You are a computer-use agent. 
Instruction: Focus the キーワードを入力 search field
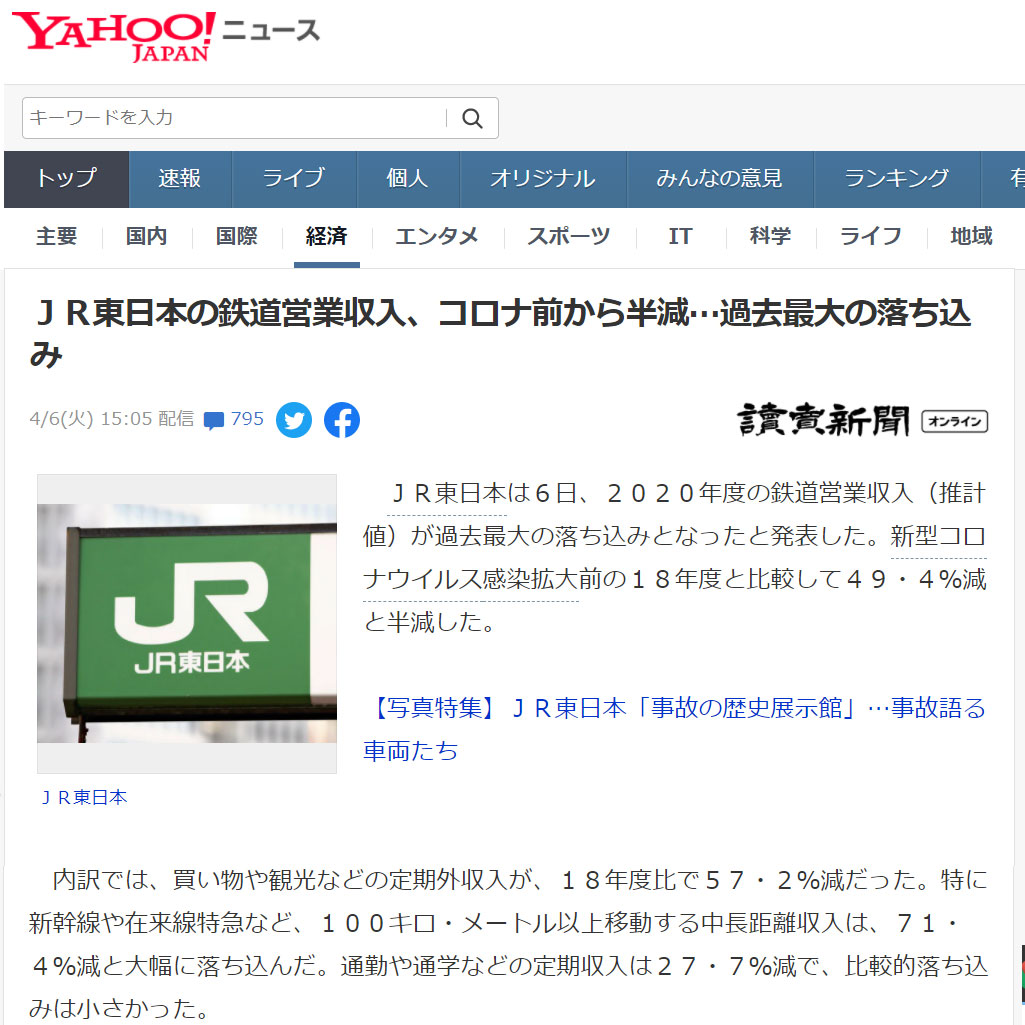235,118
